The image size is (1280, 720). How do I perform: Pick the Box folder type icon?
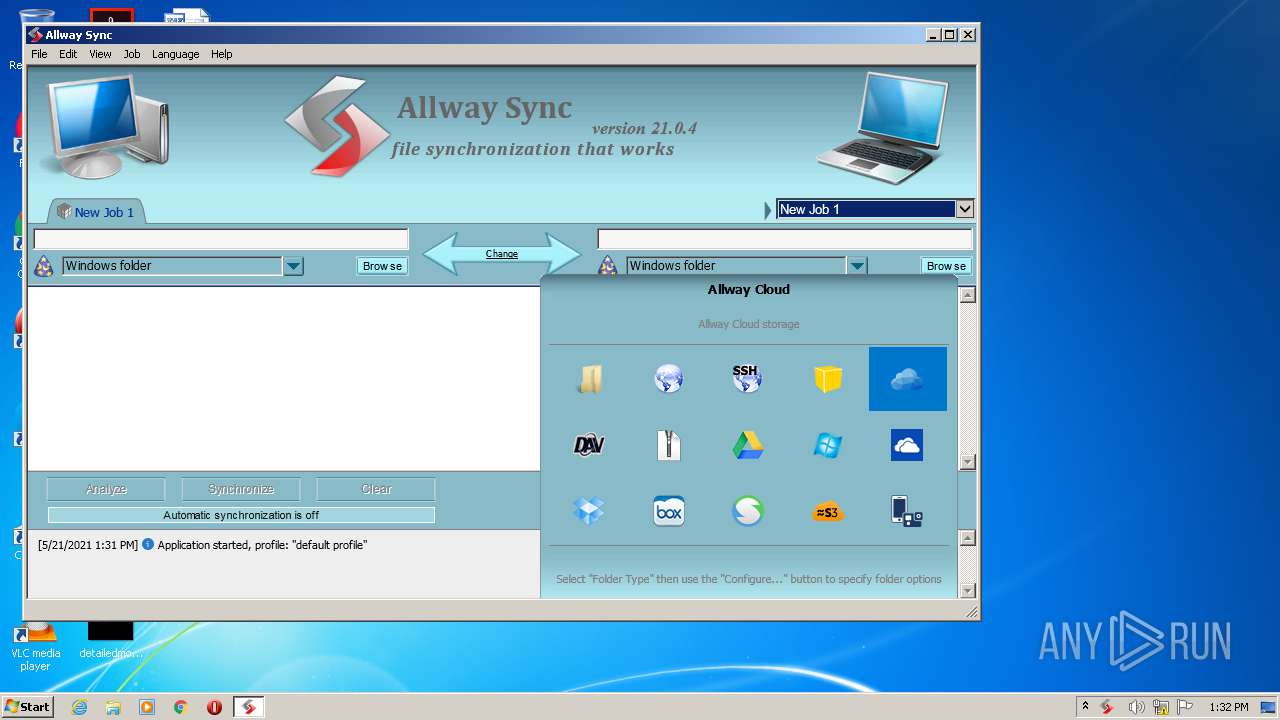(669, 511)
